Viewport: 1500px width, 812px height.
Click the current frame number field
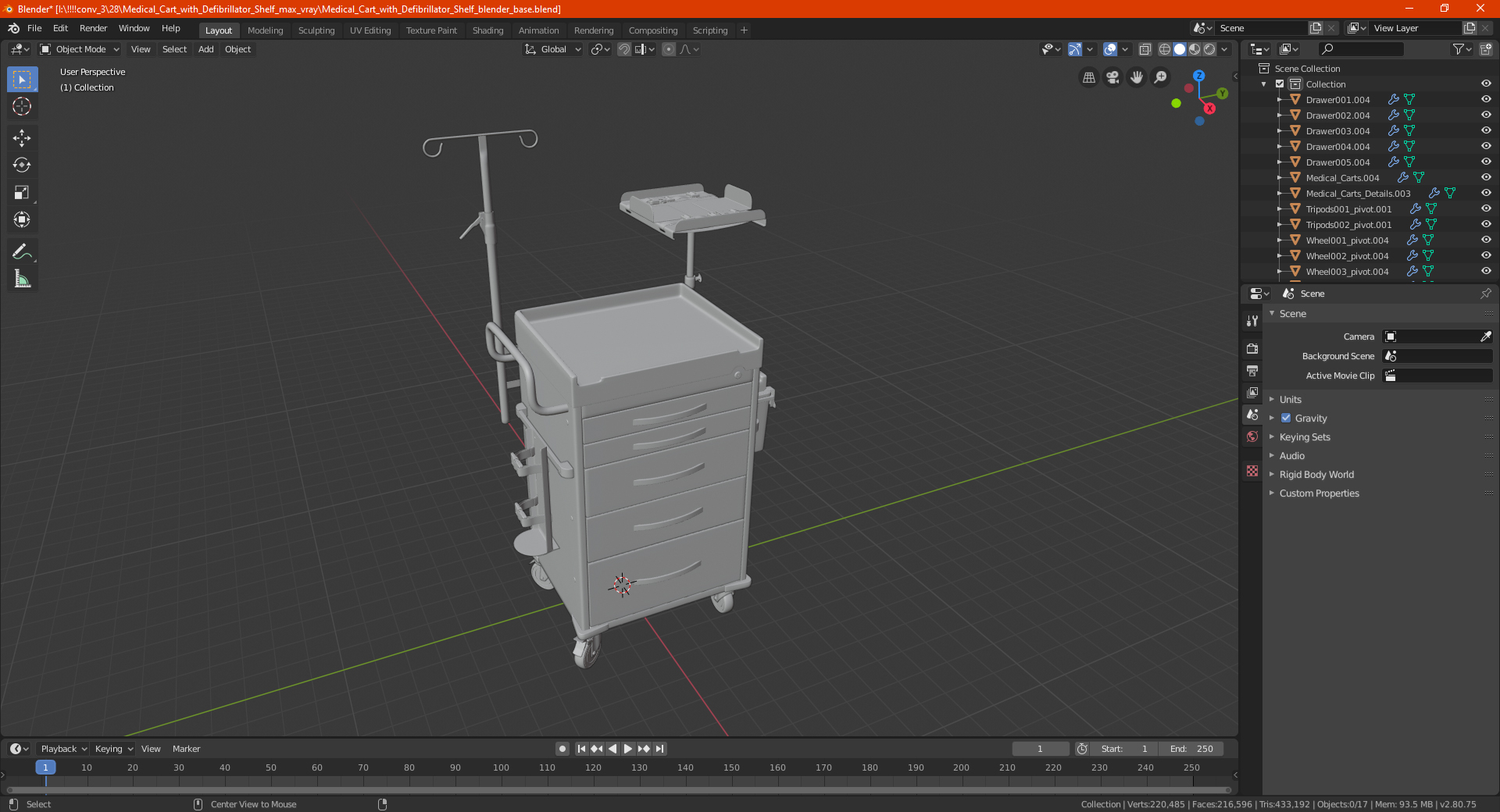(x=1040, y=749)
